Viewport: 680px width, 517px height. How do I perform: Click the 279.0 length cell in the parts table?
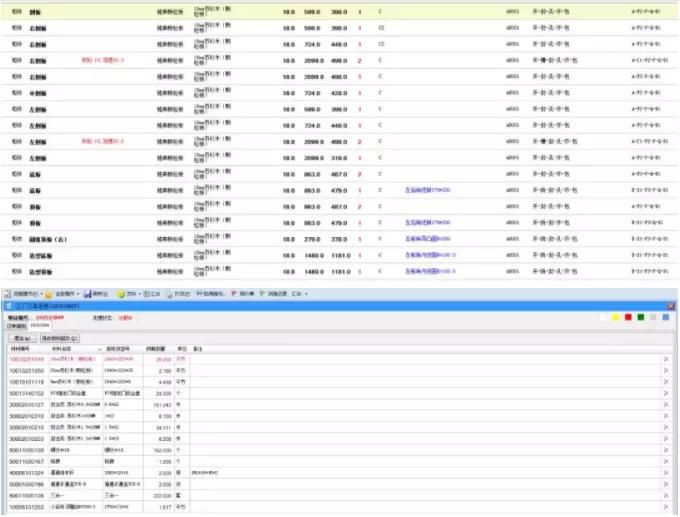click(312, 239)
